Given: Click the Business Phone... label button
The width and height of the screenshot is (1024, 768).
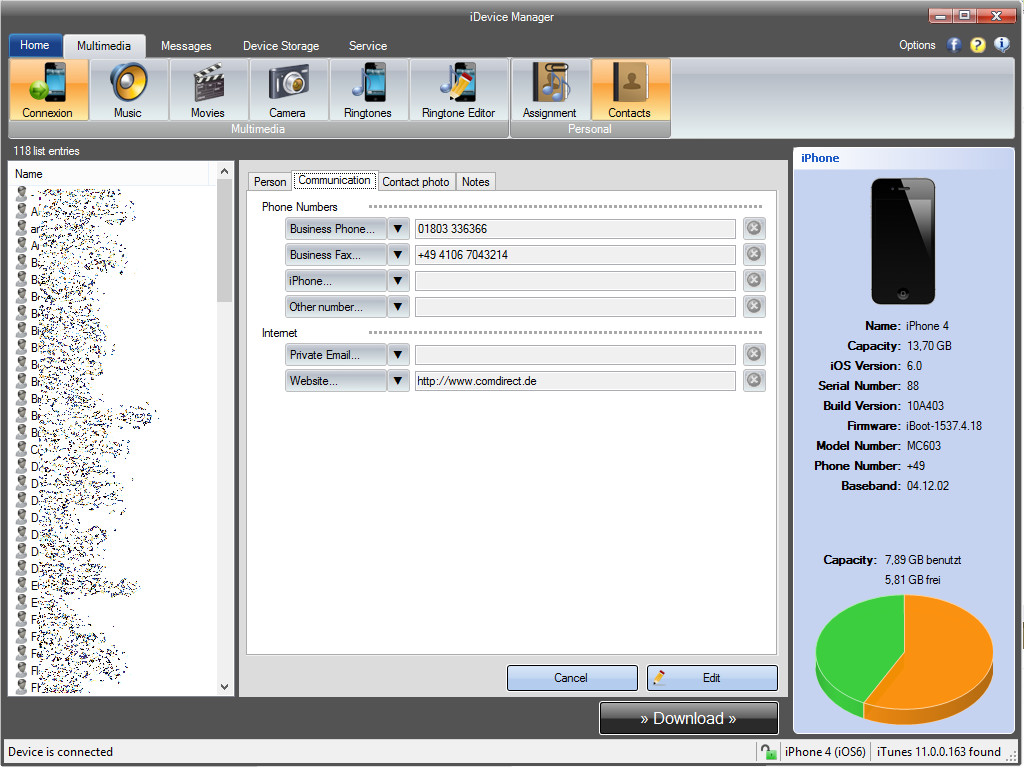Looking at the screenshot, I should click(336, 229).
